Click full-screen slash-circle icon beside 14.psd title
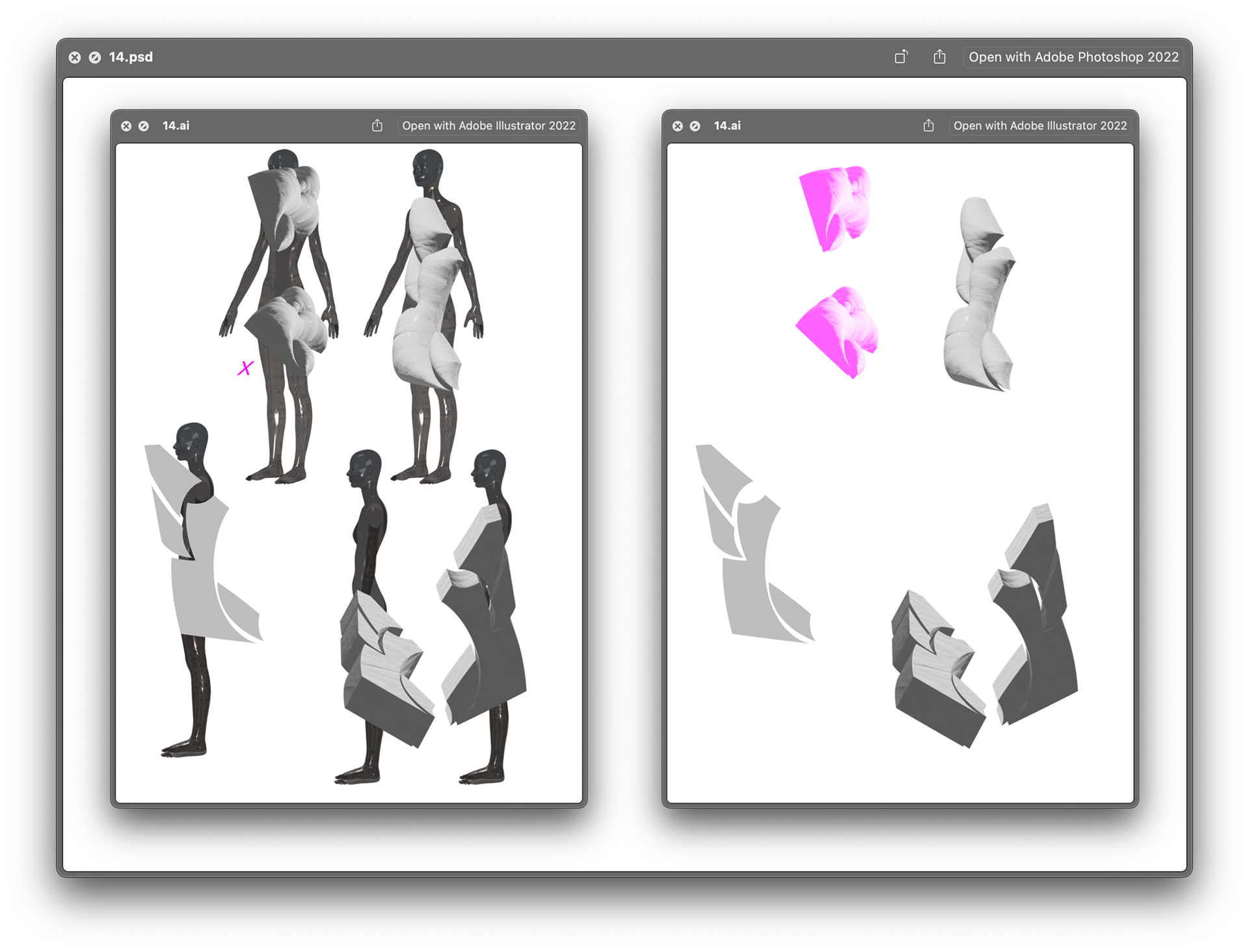Screen dimensions: 1249x952 tap(95, 57)
